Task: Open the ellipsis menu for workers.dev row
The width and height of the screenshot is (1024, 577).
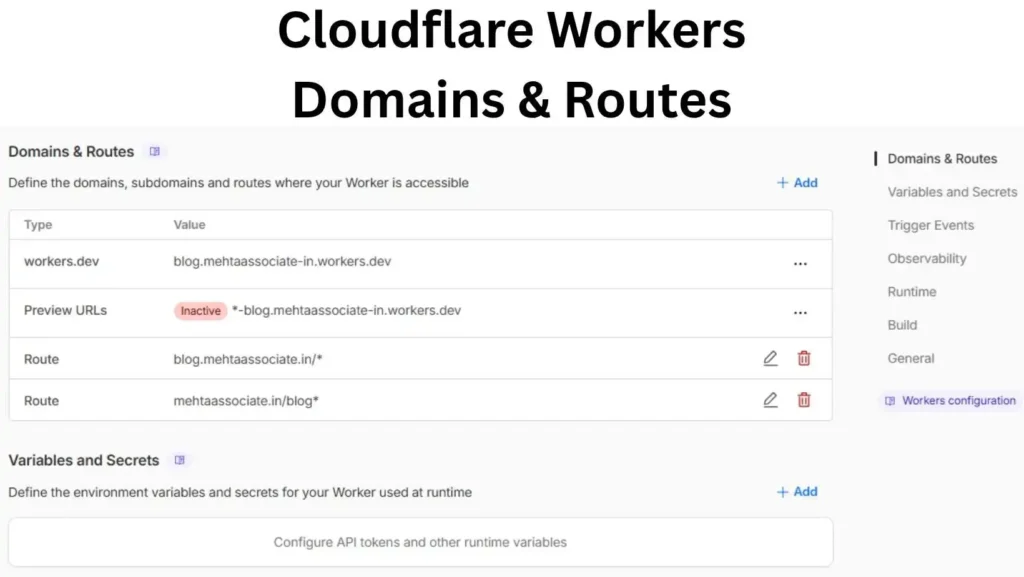Action: pyautogui.click(x=800, y=263)
